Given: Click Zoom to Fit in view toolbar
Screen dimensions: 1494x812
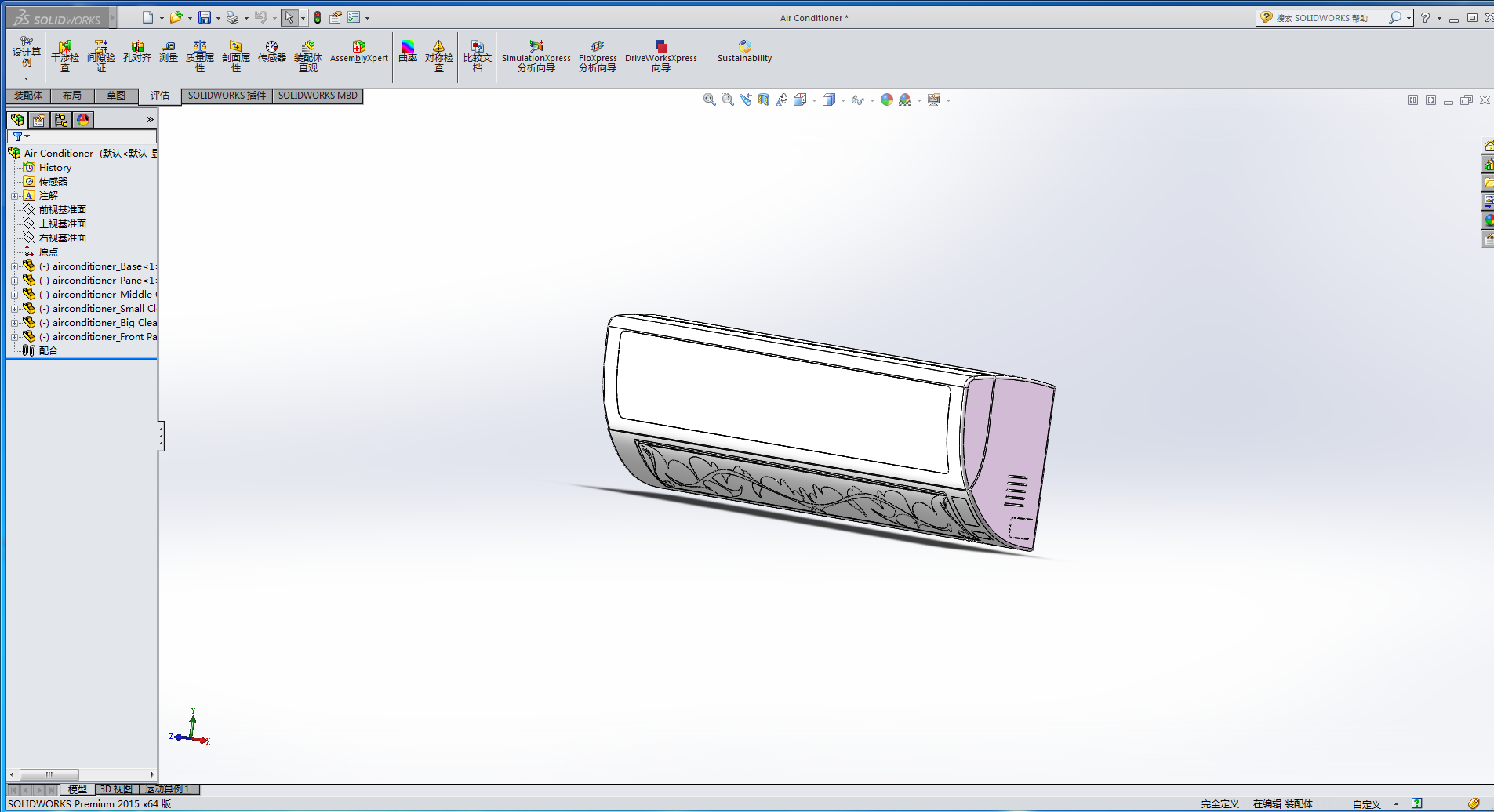Looking at the screenshot, I should click(709, 100).
